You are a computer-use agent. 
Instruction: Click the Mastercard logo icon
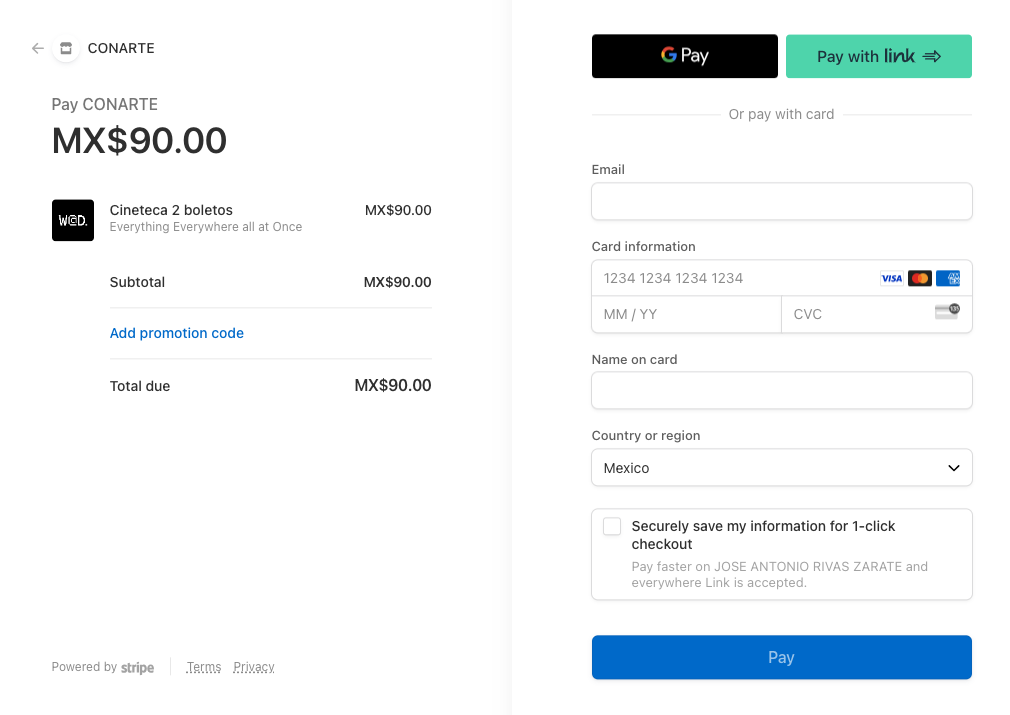(920, 279)
